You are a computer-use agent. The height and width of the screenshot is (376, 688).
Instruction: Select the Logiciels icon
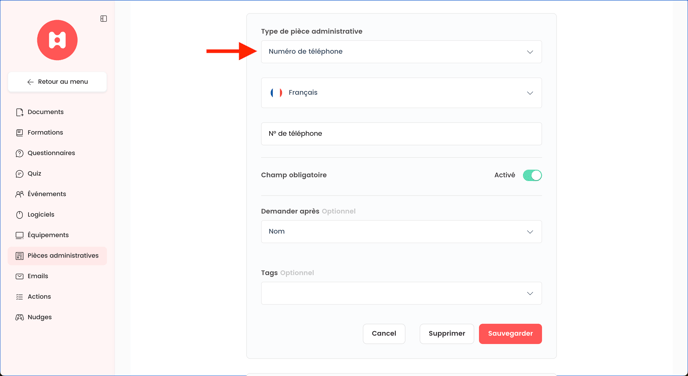[x=19, y=215]
